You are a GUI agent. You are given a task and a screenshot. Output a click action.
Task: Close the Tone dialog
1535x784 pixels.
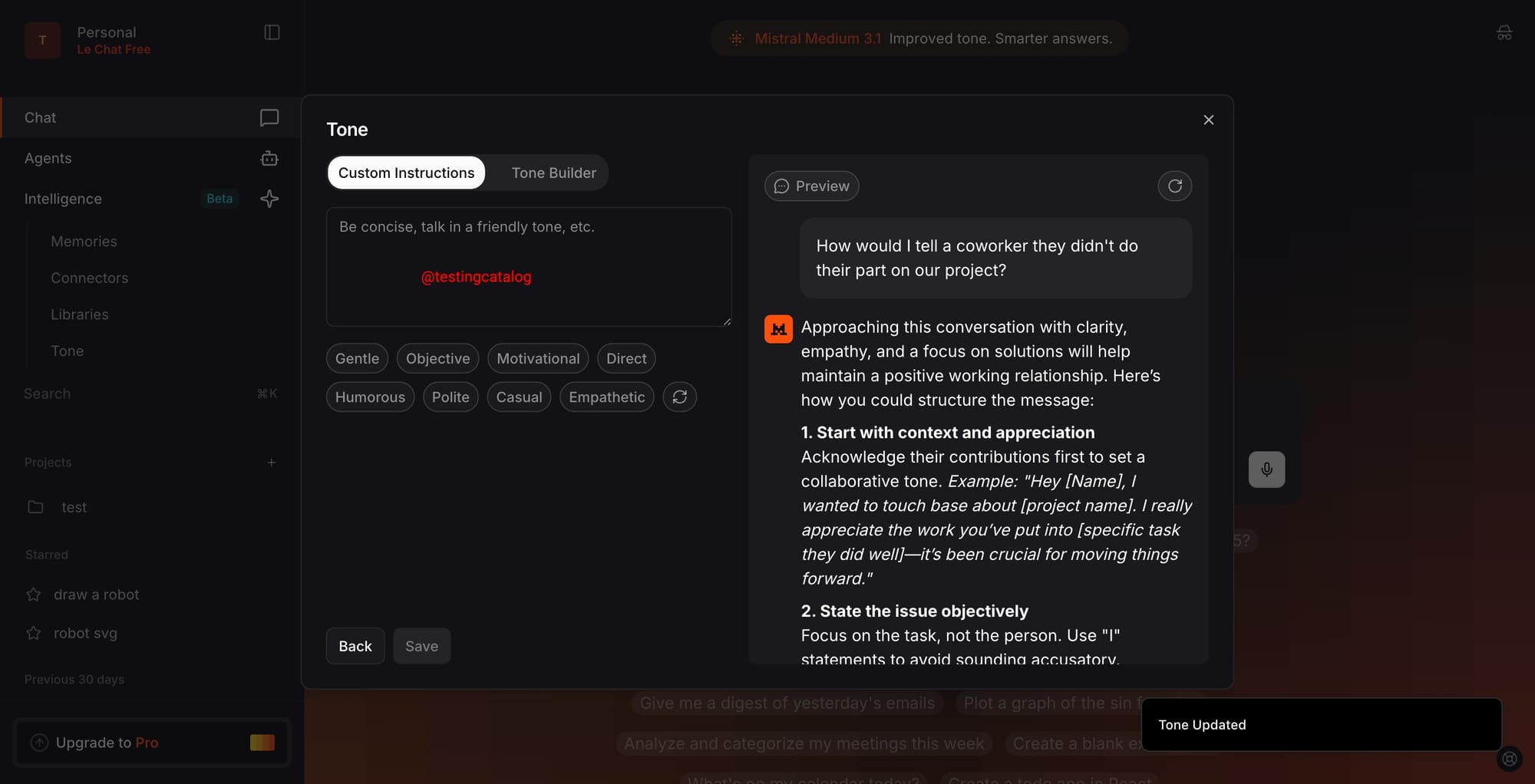coord(1209,120)
